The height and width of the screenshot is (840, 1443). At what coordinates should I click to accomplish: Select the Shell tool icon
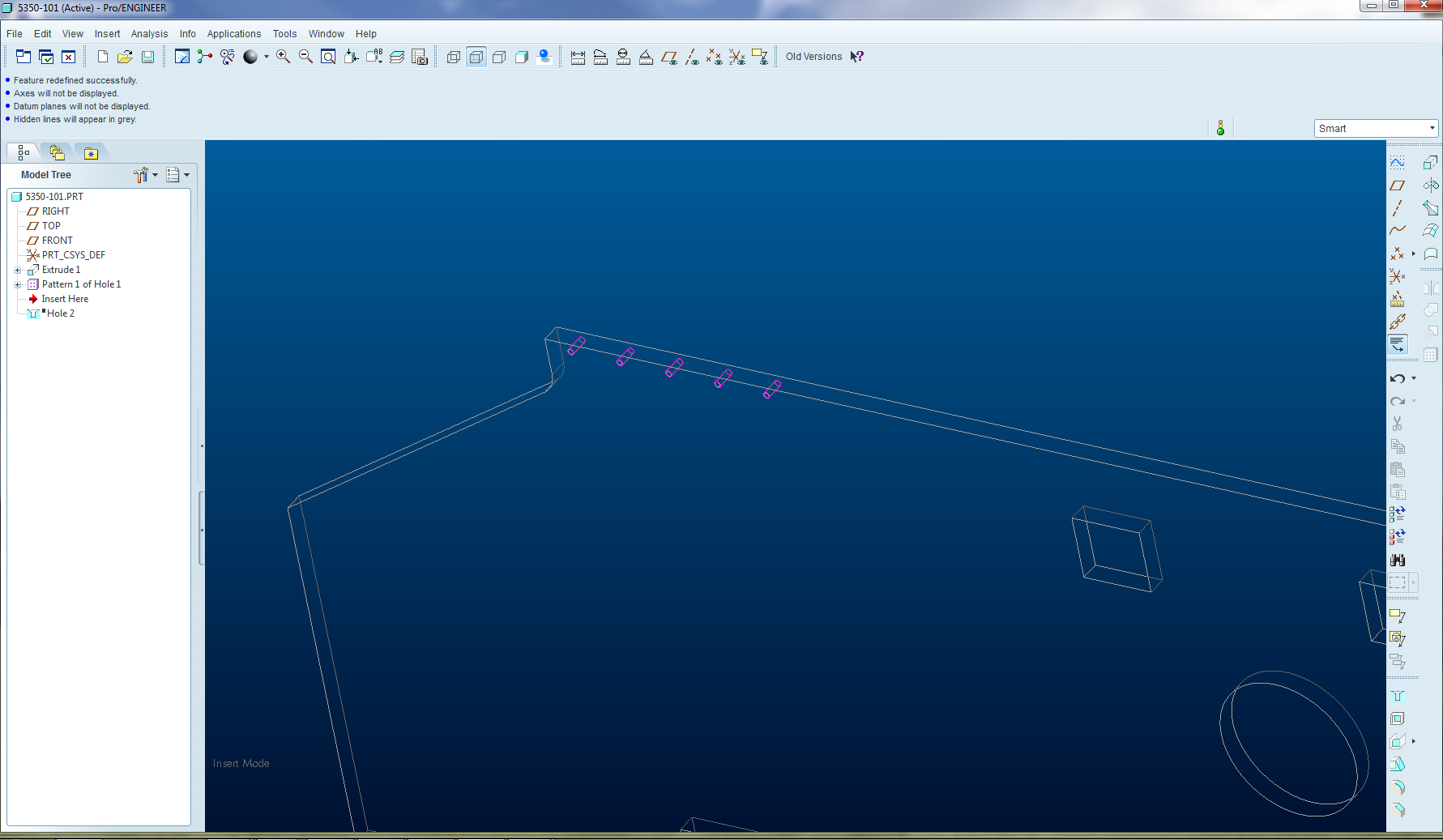tap(1398, 719)
